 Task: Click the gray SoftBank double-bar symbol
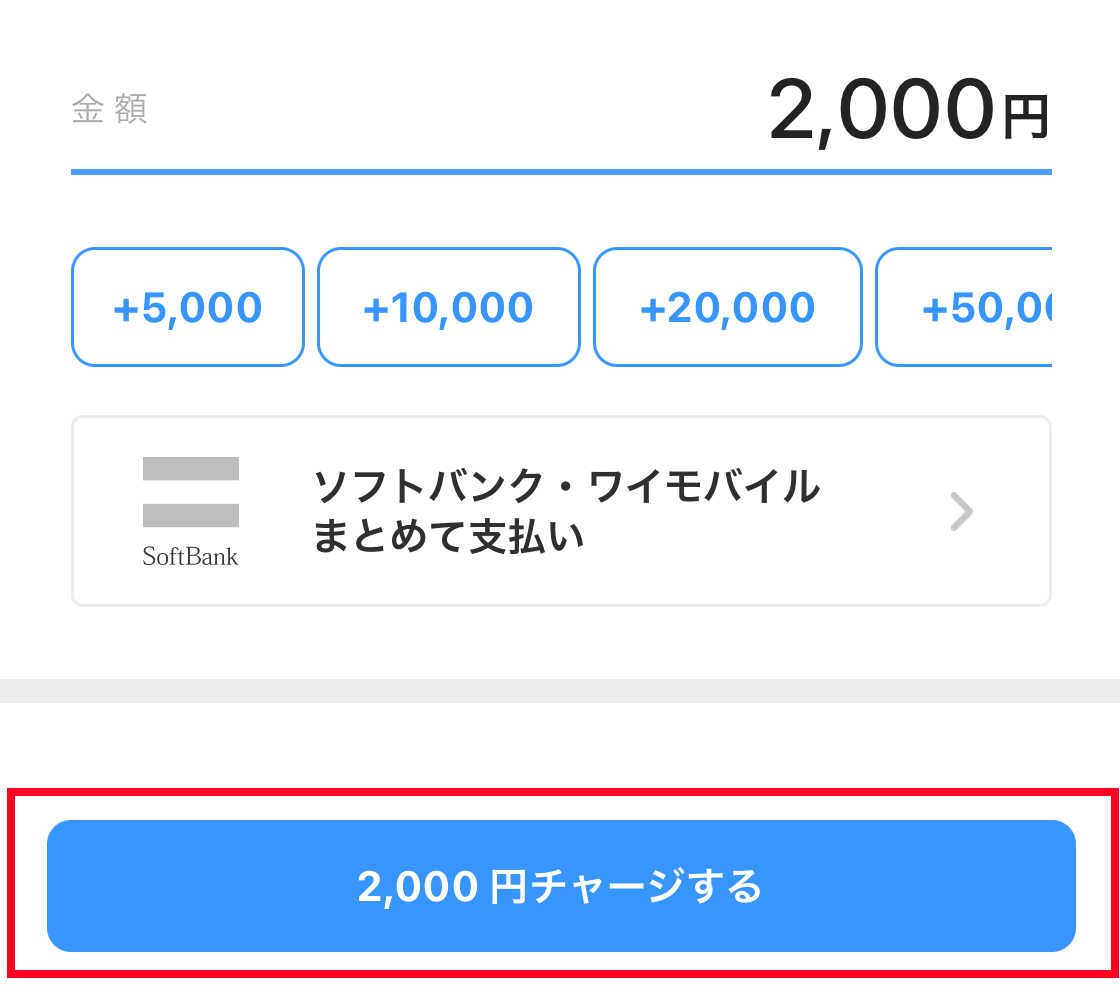pyautogui.click(x=191, y=492)
